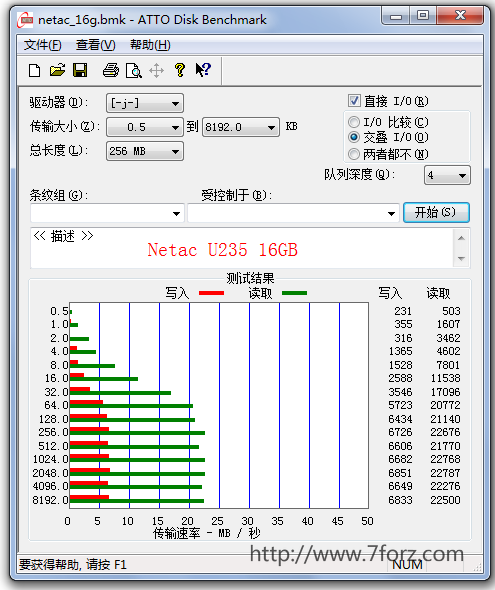Click the write value 1365
This screenshot has width=495, height=590.
pyautogui.click(x=400, y=351)
